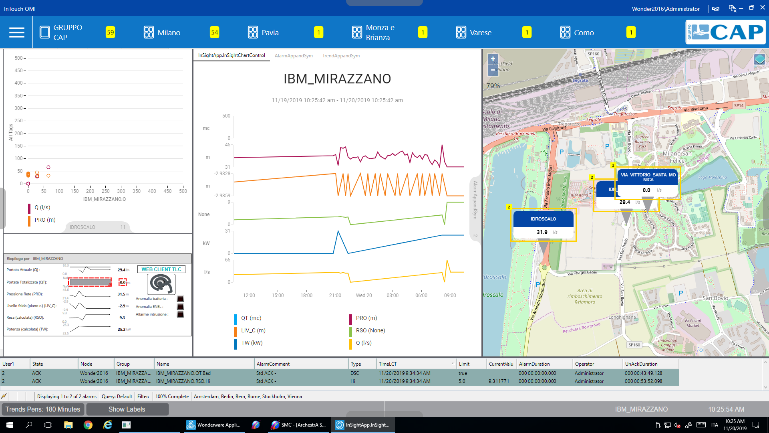The width and height of the screenshot is (769, 433).
Task: Toggle the TW (kW) legend entry
Action: [249, 343]
